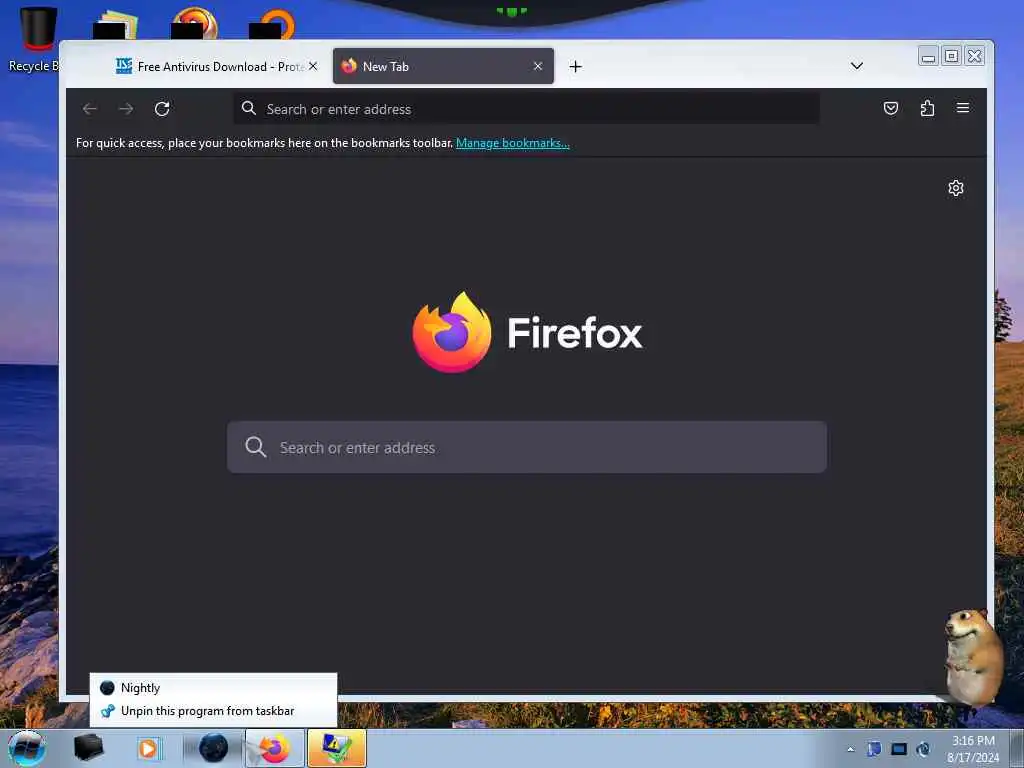Image resolution: width=1024 pixels, height=768 pixels.
Task: Click the flag tray icon
Action: 874,749
